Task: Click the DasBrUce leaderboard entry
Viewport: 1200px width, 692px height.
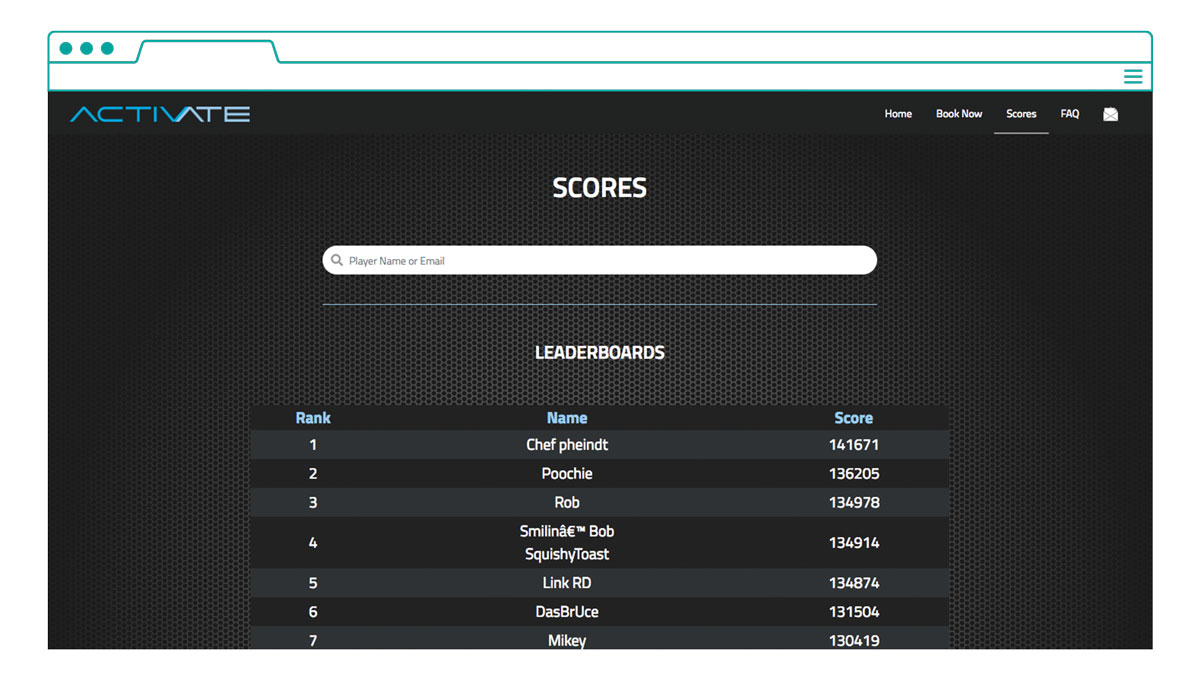Action: (567, 612)
